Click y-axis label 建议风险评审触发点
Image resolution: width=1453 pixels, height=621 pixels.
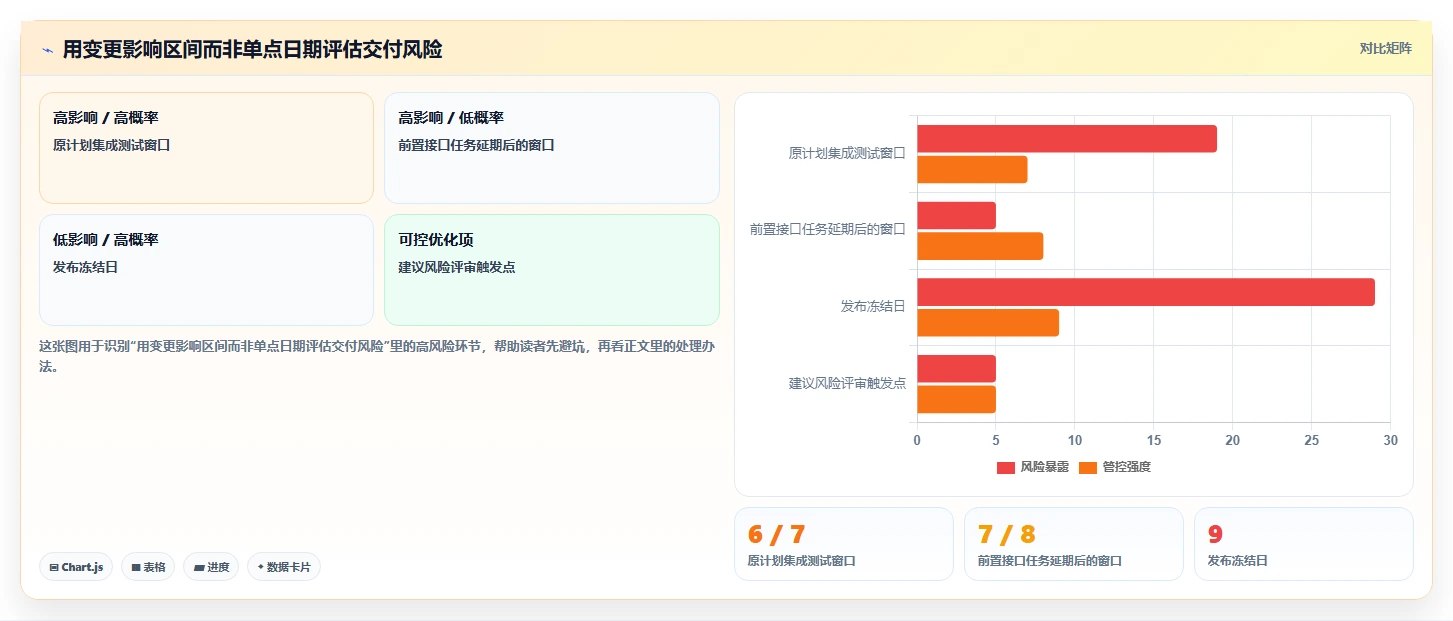pyautogui.click(x=847, y=383)
